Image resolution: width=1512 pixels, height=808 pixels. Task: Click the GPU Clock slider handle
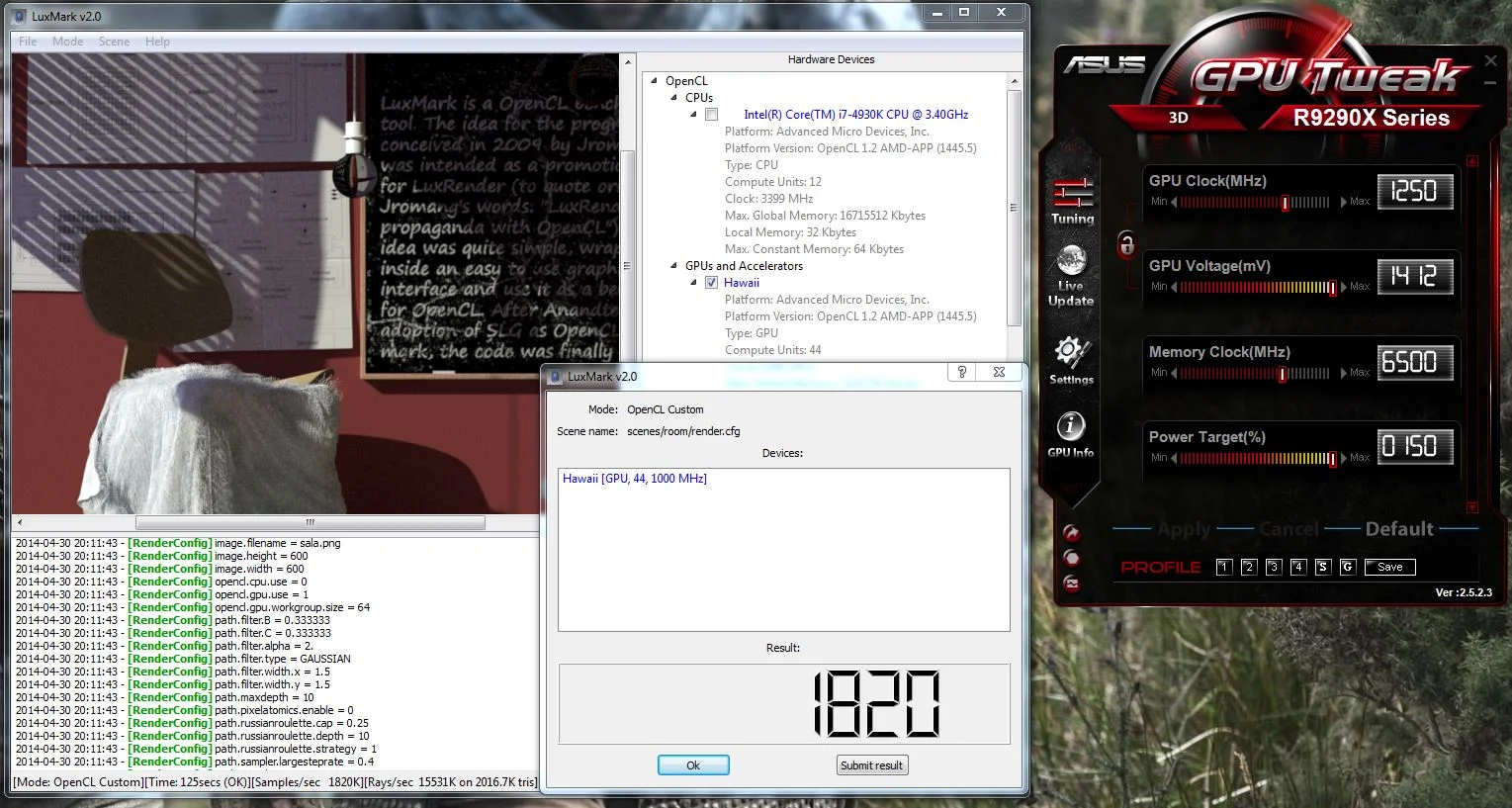[x=1285, y=203]
